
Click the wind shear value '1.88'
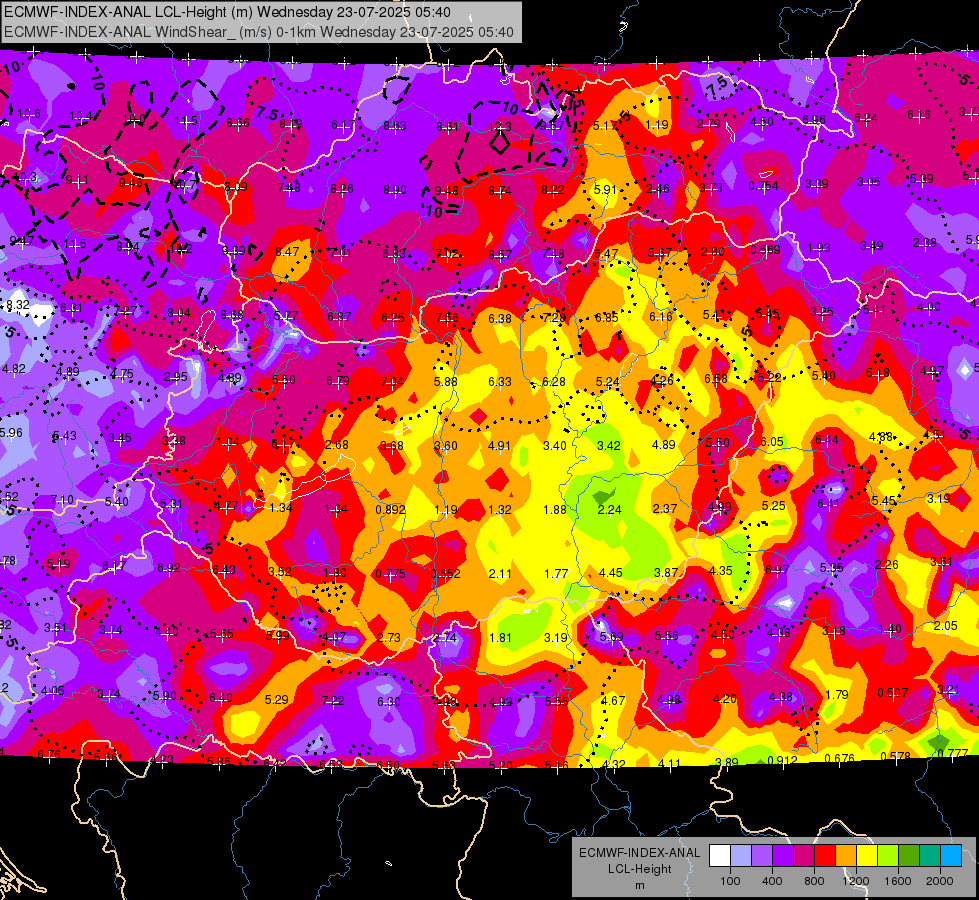point(554,510)
